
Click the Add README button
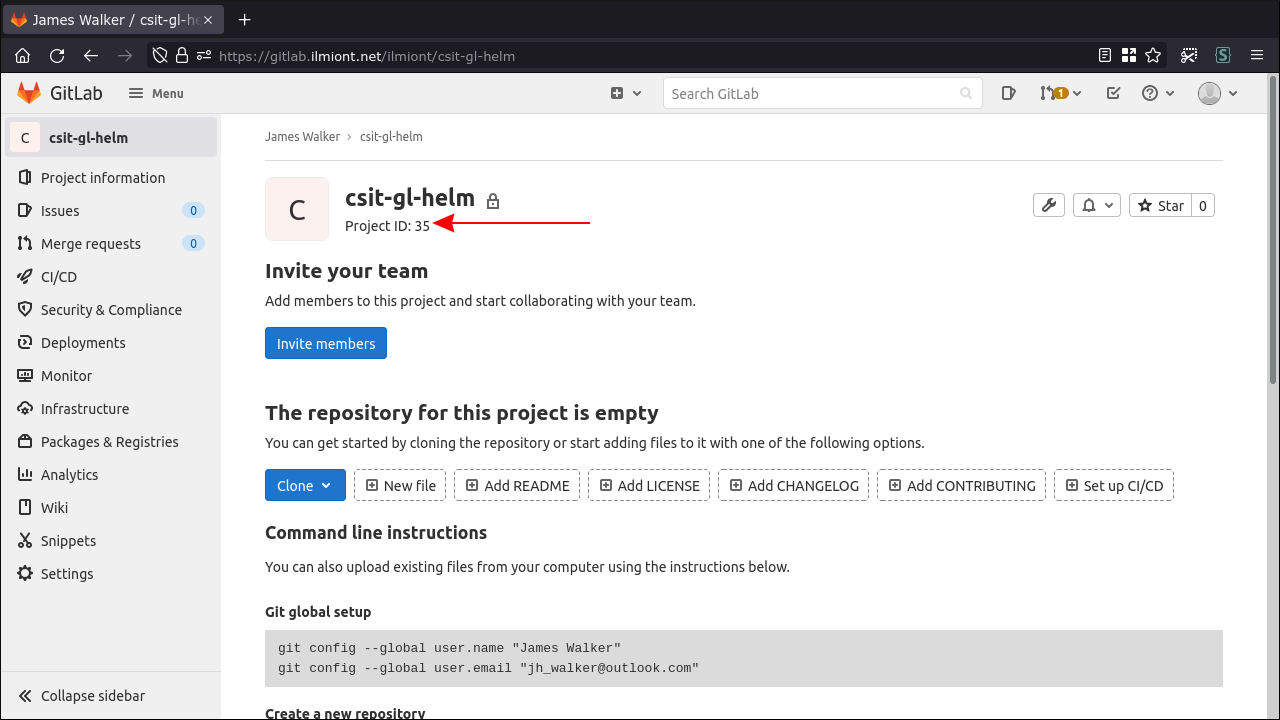tap(516, 485)
